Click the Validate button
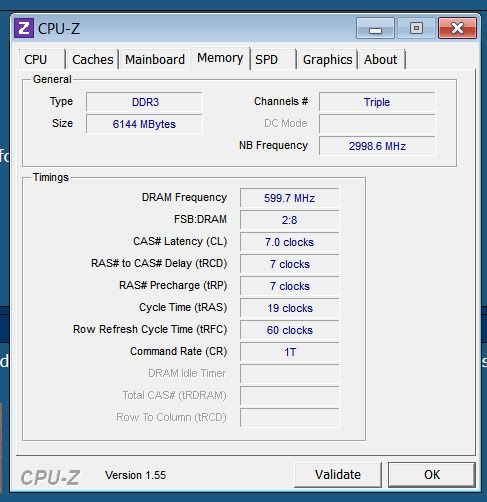Viewport: 487px width, 502px height. (338, 475)
